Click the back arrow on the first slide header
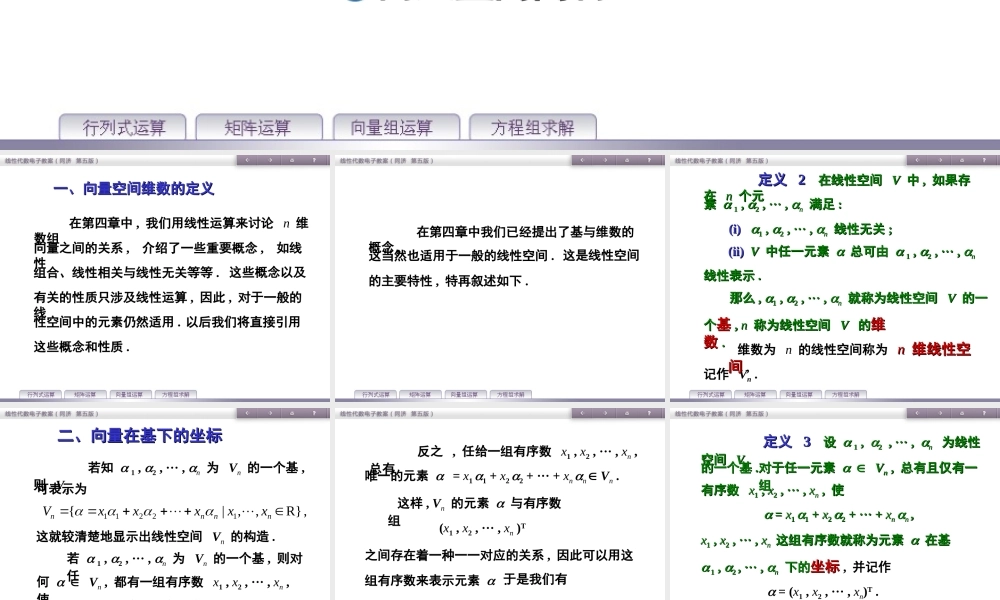The image size is (1000, 600). tap(247, 159)
